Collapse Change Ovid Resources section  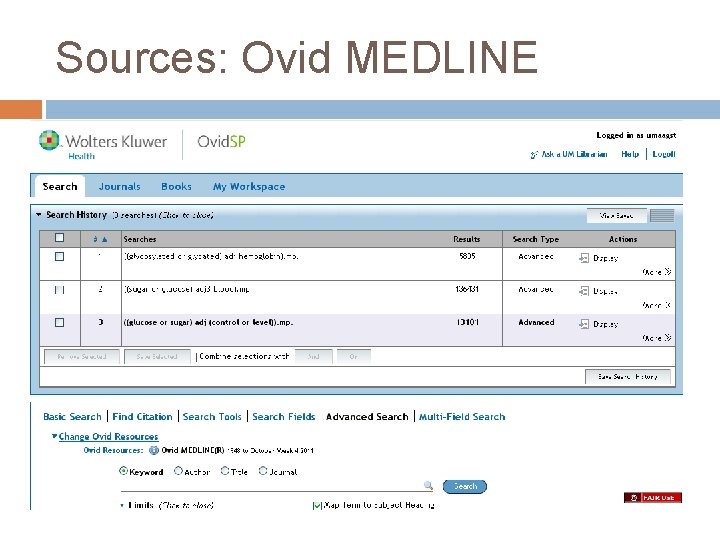coord(55,436)
